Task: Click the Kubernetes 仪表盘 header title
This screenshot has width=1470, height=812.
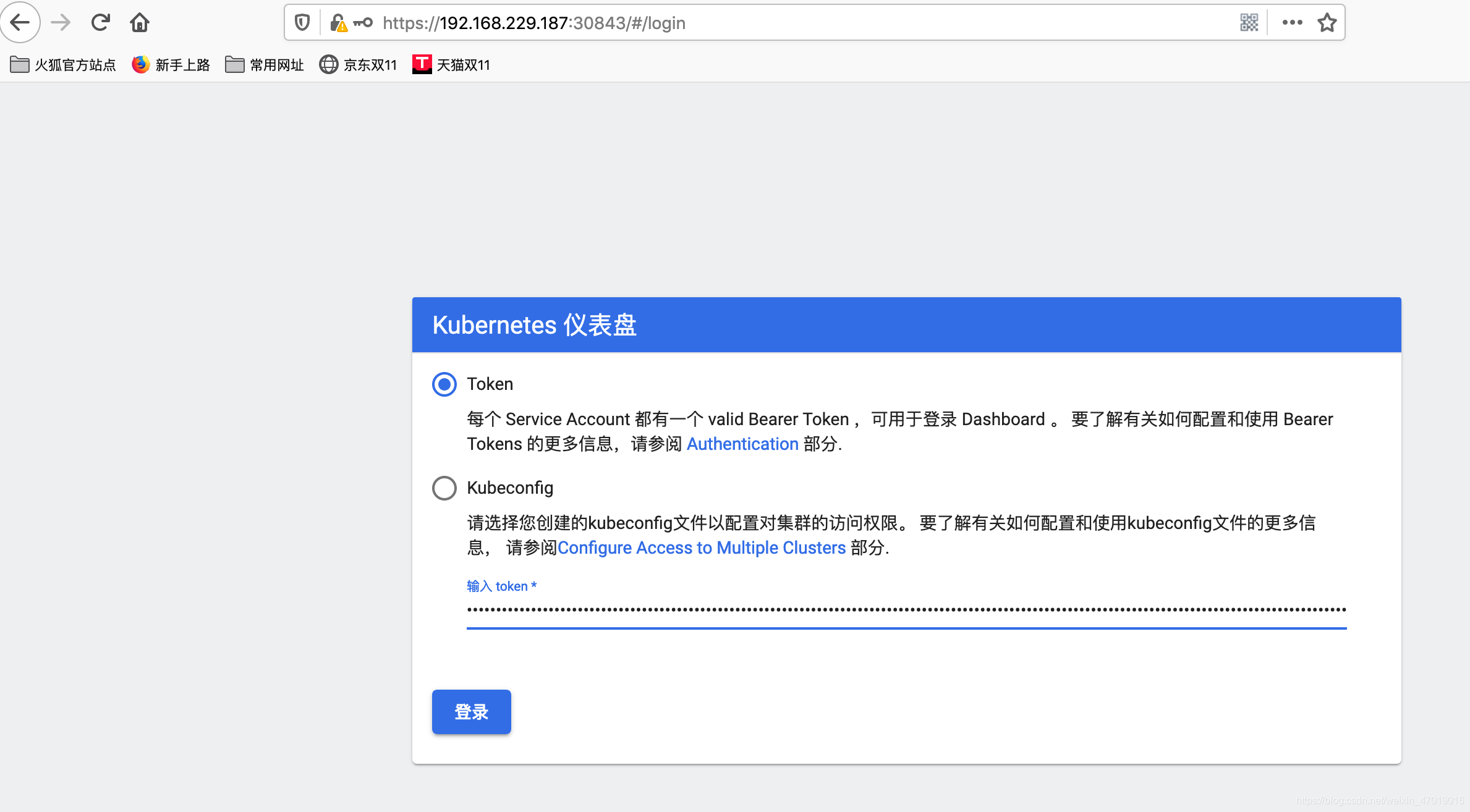Action: (535, 325)
